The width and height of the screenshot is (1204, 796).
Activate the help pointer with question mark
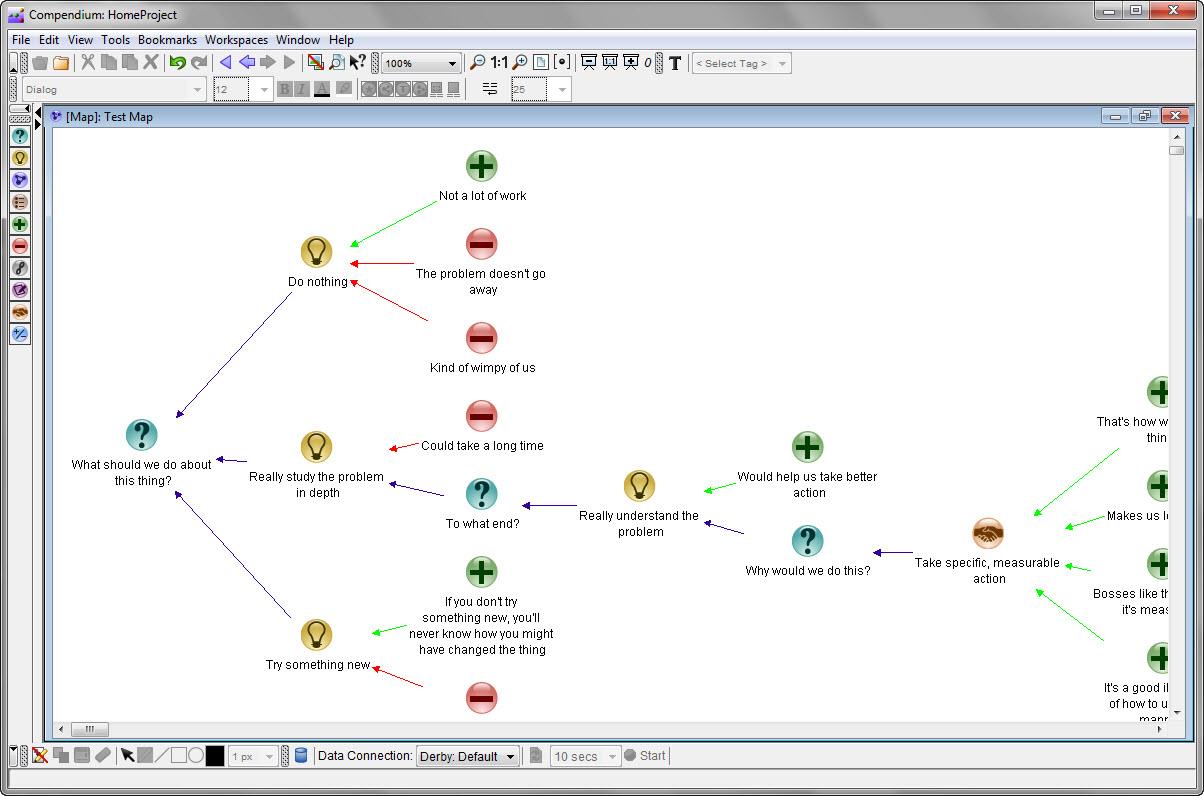coord(358,62)
